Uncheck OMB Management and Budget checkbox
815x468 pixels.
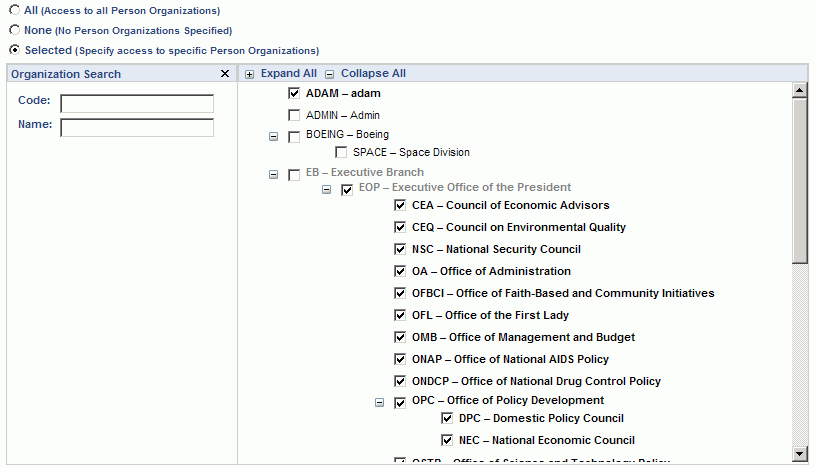point(400,337)
